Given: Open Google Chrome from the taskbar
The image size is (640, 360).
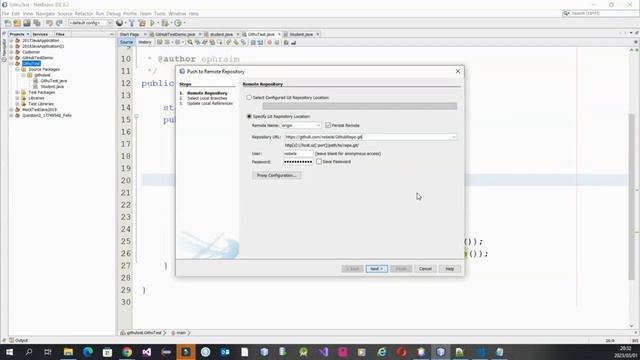Looking at the screenshot, I should point(127,352).
